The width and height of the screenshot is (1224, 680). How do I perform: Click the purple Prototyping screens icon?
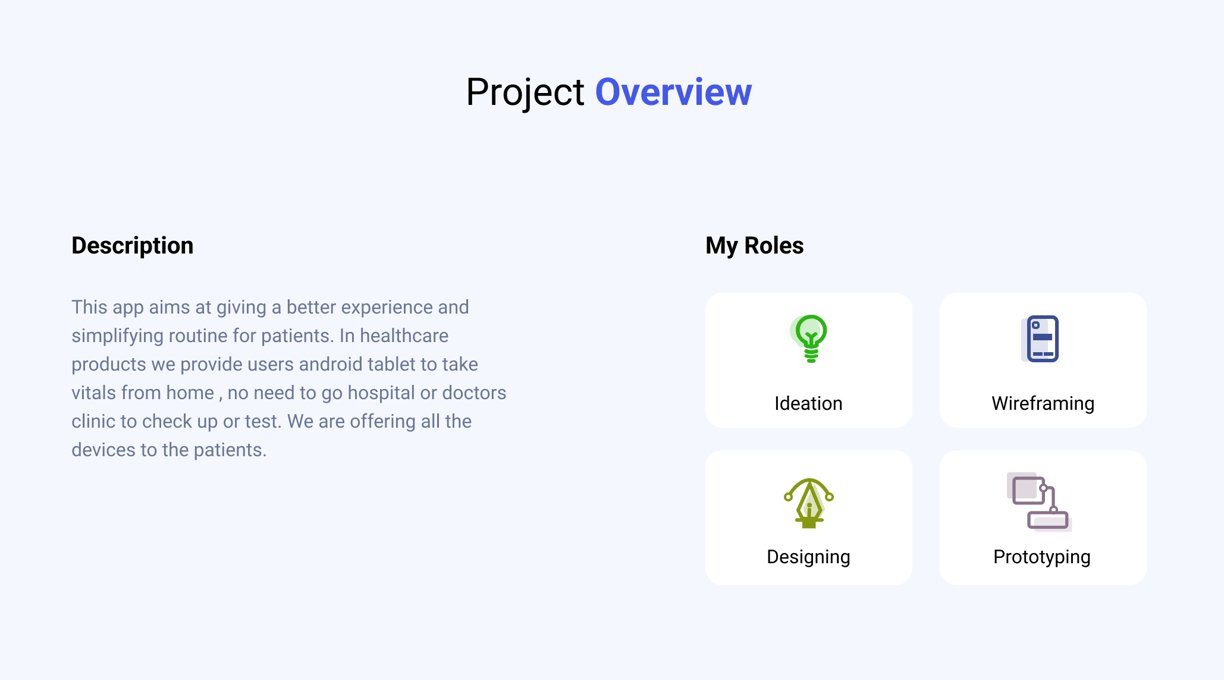[1039, 502]
